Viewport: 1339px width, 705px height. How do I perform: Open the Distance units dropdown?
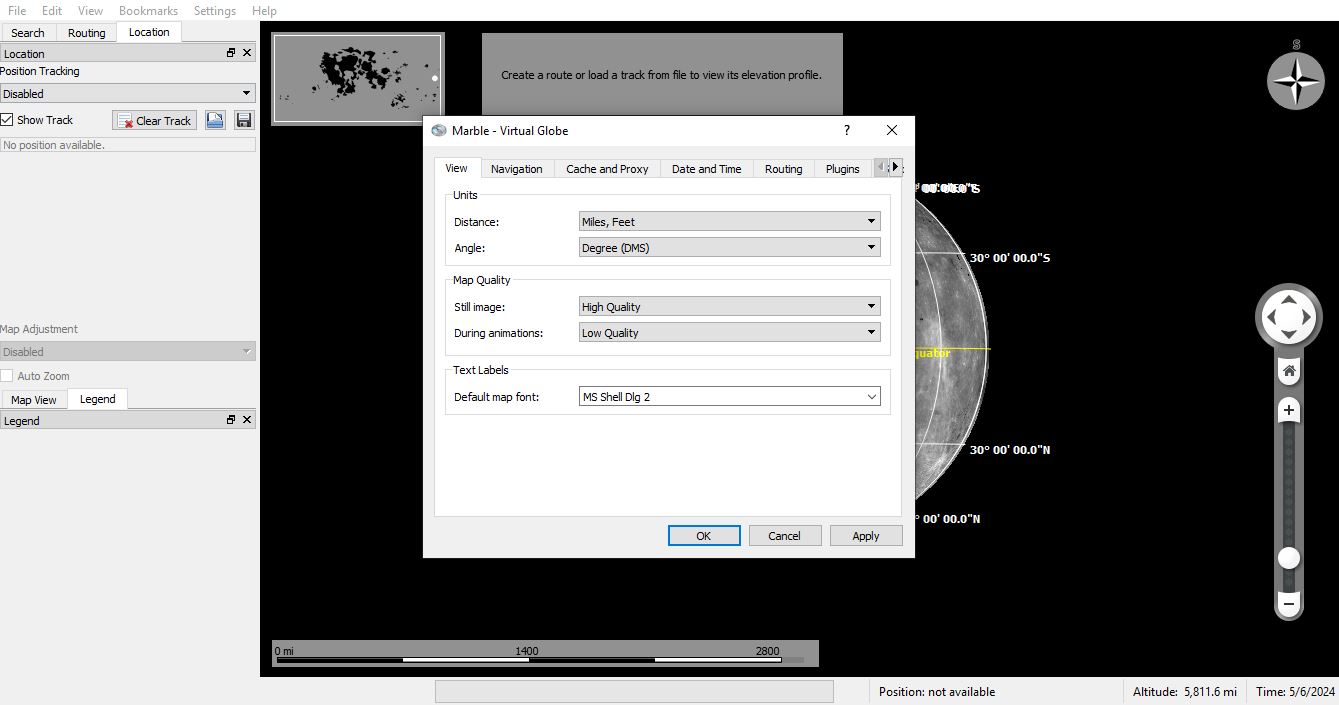point(730,222)
